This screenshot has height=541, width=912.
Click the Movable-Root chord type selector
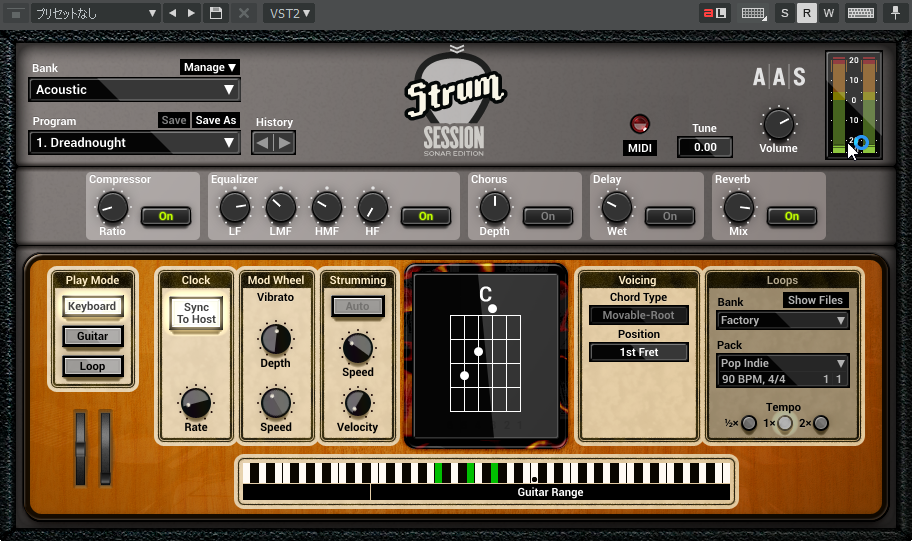point(639,315)
